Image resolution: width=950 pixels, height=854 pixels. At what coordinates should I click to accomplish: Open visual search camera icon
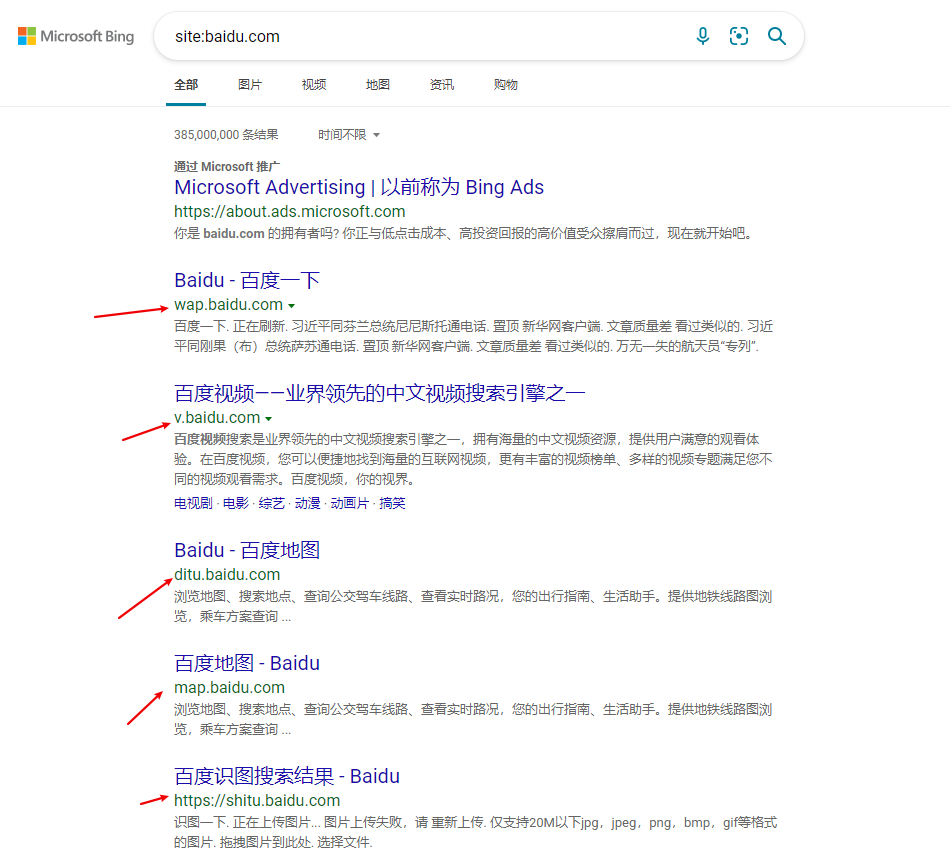click(x=739, y=37)
